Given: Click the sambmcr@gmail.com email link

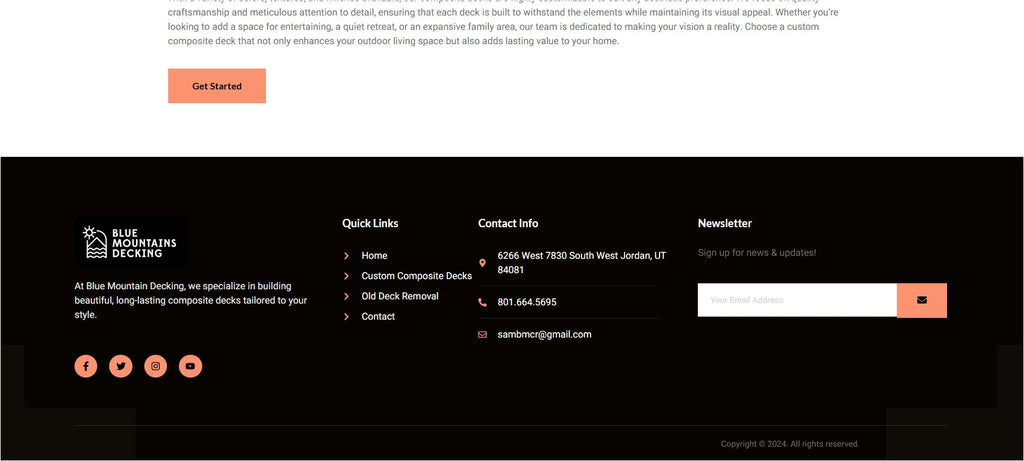Looking at the screenshot, I should (x=544, y=335).
